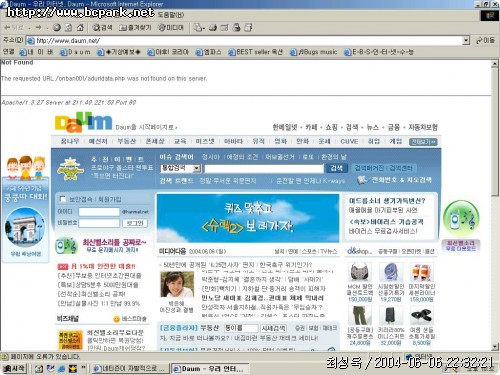Open the Windows 시작 Start button
The image size is (500, 375).
14,368
